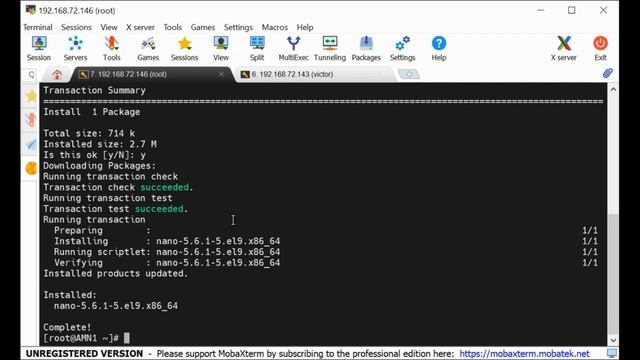The image size is (640, 360).
Task: Click the Packages toolbar icon
Action: (366, 48)
